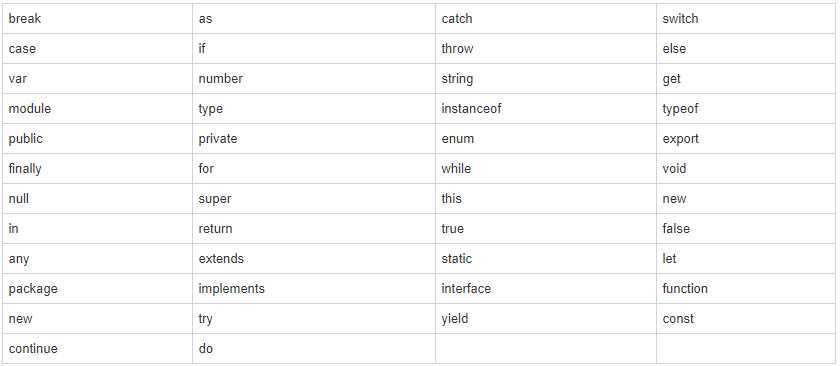This screenshot has height=366, width=840.
Task: Click the "number" keyword text
Action: click(221, 79)
